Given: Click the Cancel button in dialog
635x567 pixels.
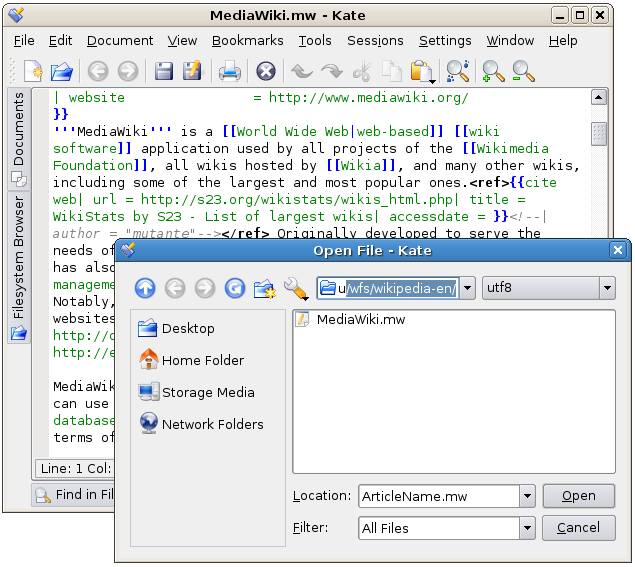Looking at the screenshot, I should click(x=579, y=528).
